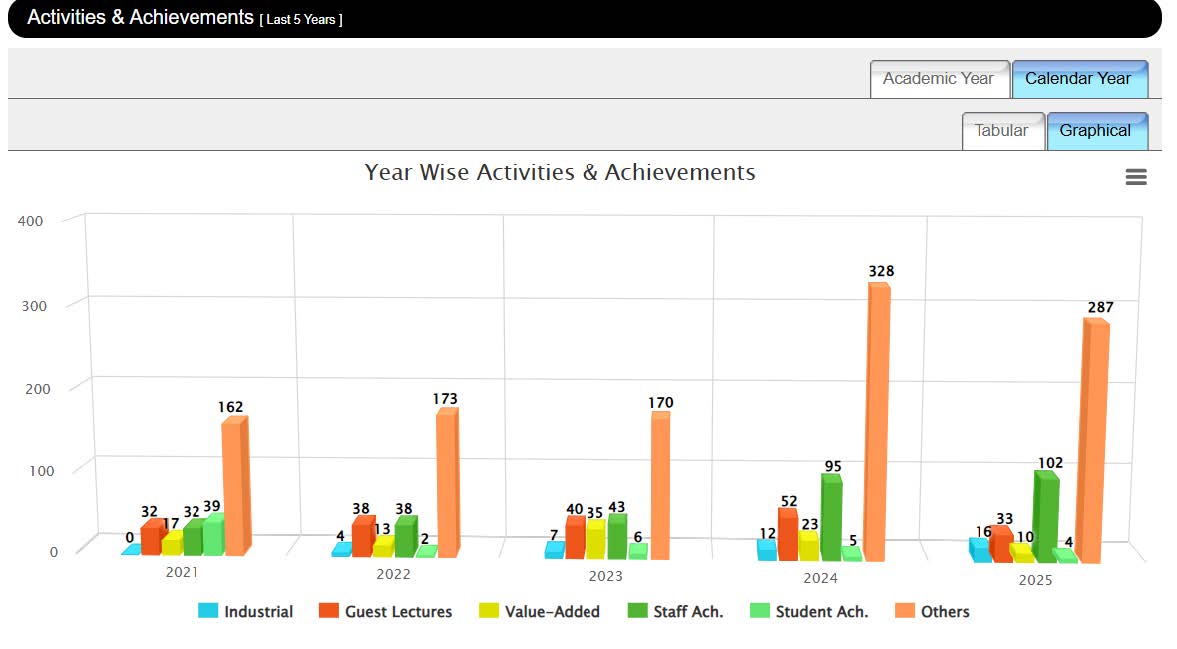Click the 2024 Guest Lectures bar labeled 52

tap(788, 535)
